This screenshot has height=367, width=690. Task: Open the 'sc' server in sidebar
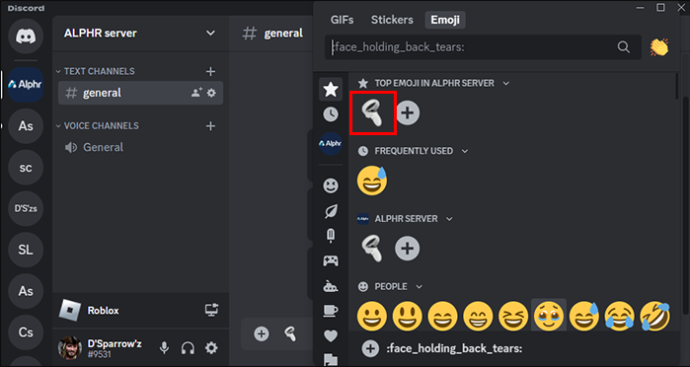click(x=26, y=167)
